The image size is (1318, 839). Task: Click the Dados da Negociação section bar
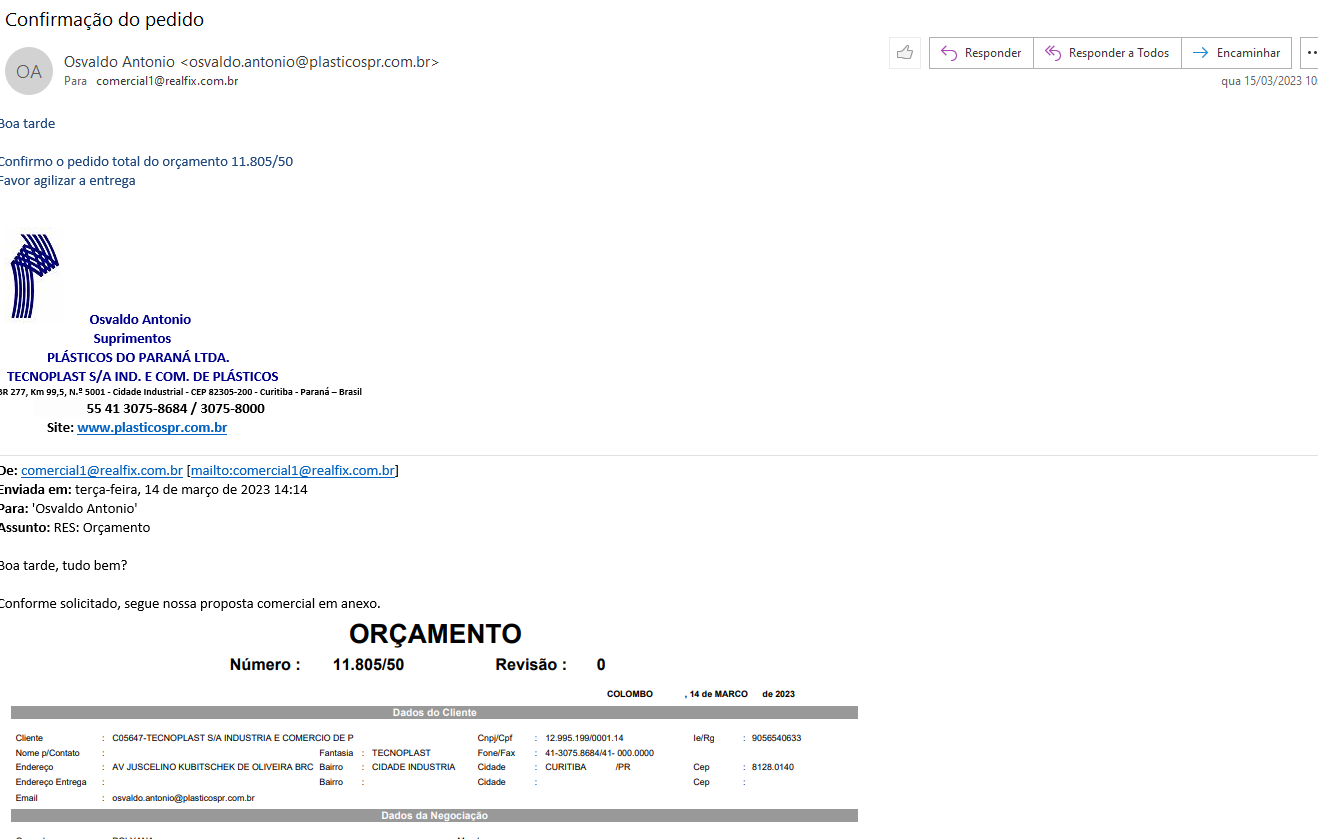tap(434, 816)
